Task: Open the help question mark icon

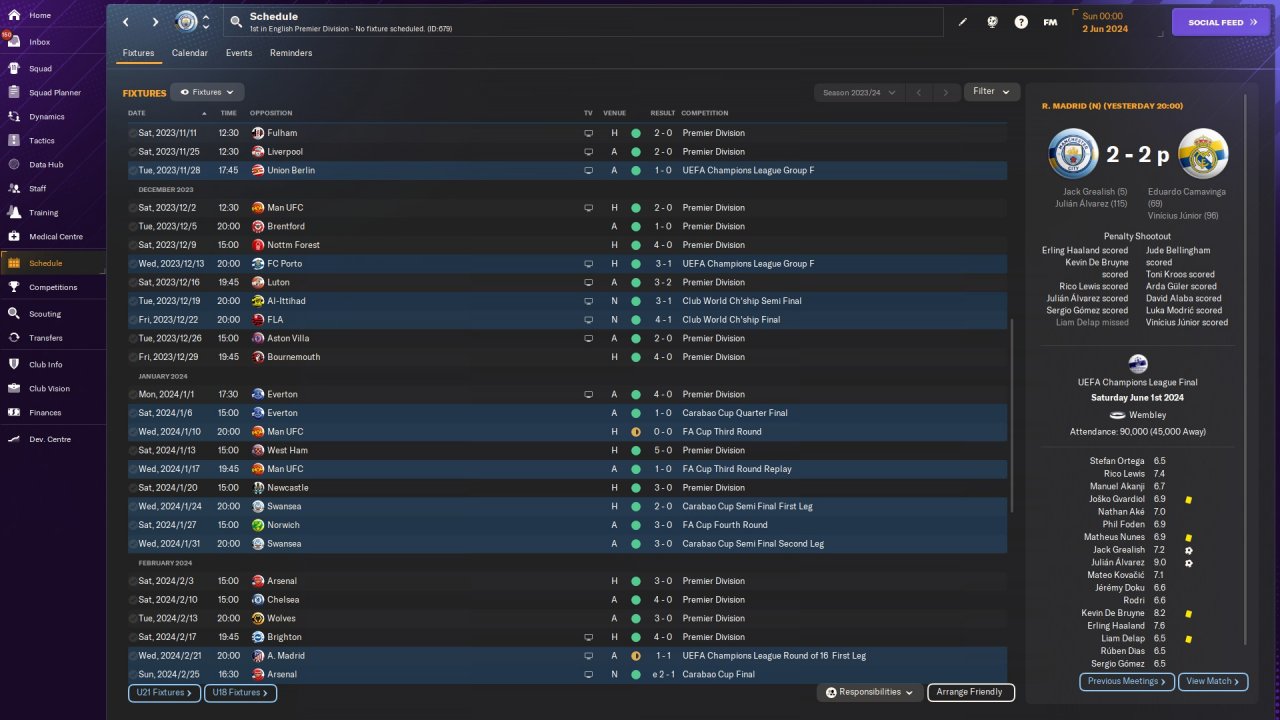Action: (1021, 22)
